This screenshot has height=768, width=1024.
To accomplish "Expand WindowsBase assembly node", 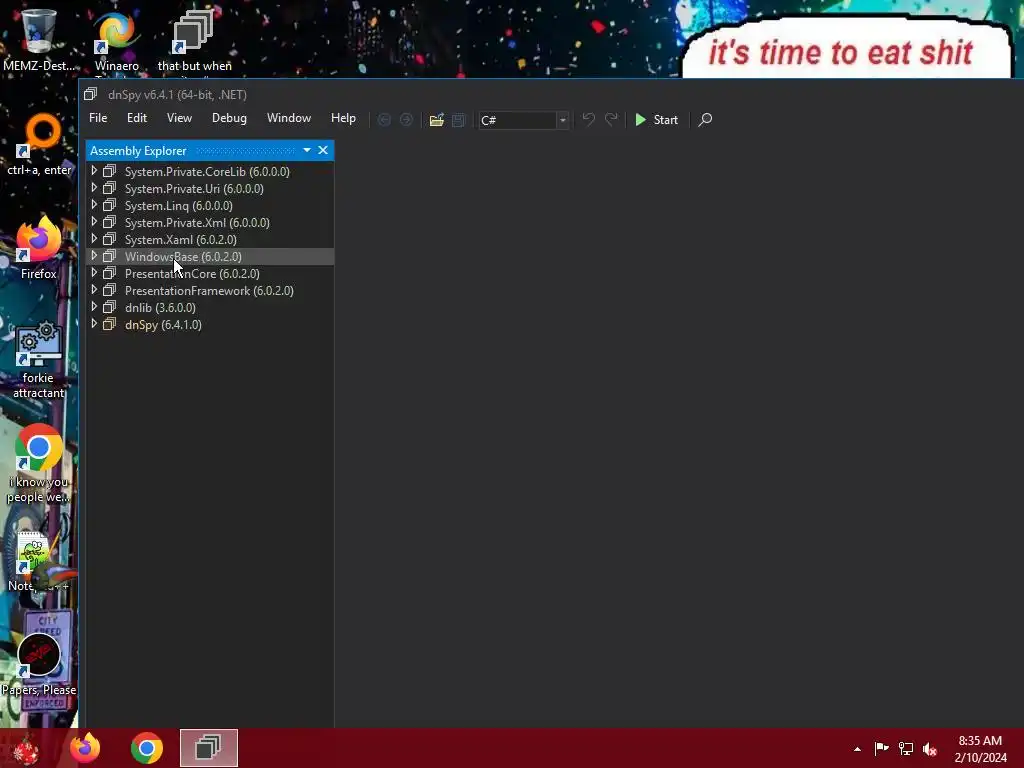I will [94, 256].
